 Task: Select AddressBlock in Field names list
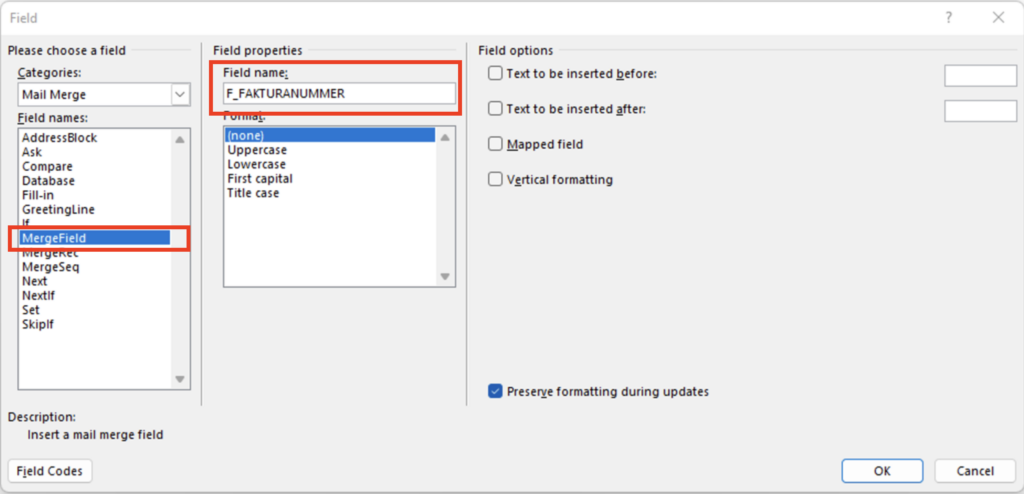(x=59, y=138)
